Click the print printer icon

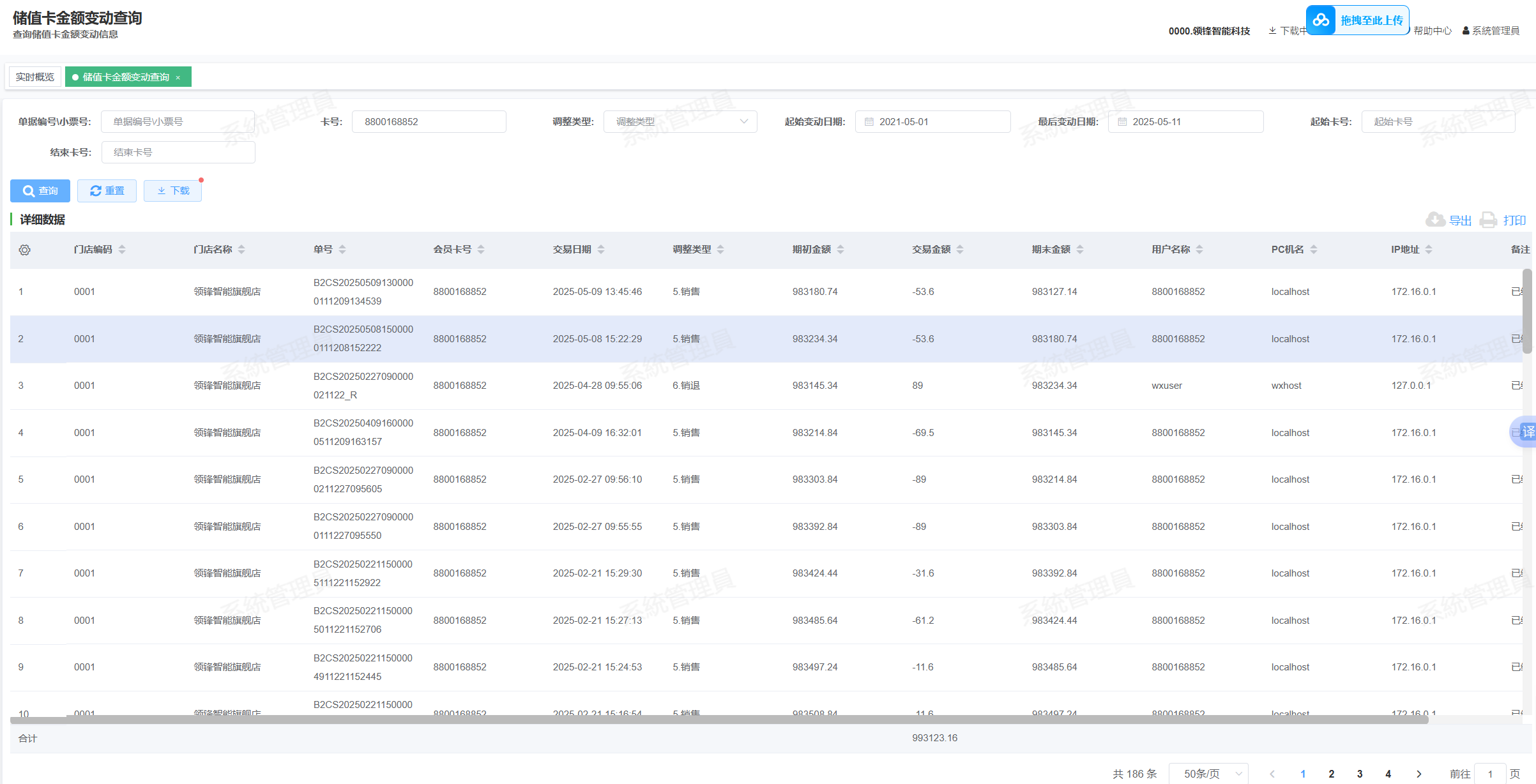pos(1489,220)
